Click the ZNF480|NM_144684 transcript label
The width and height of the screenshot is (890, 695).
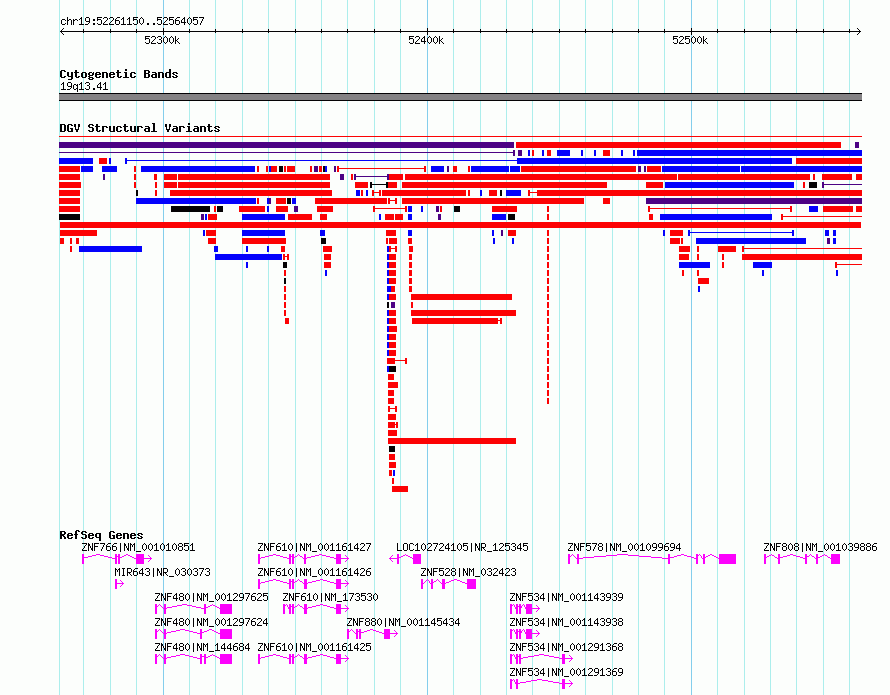202,647
